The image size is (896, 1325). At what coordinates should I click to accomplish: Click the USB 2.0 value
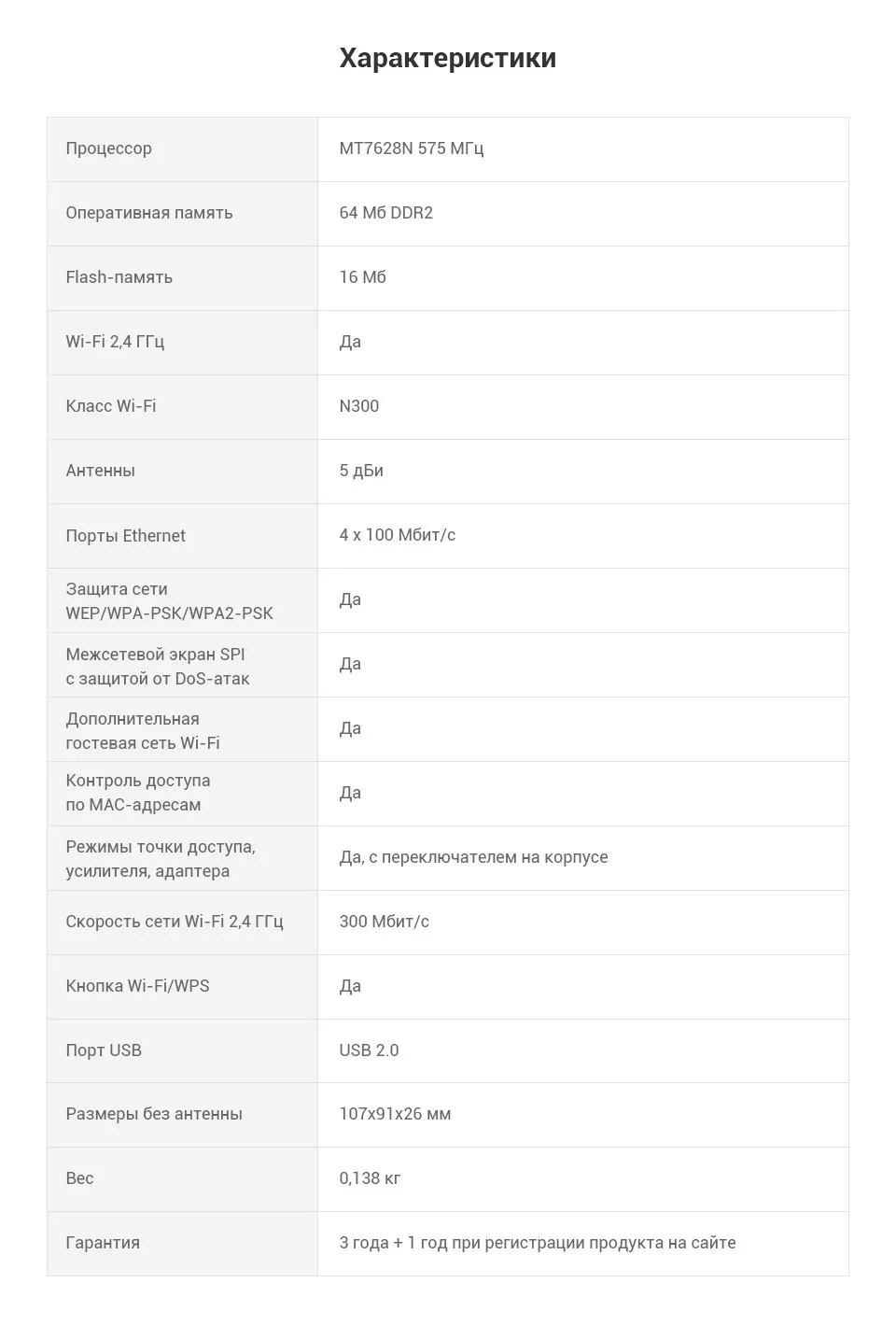(x=370, y=1050)
